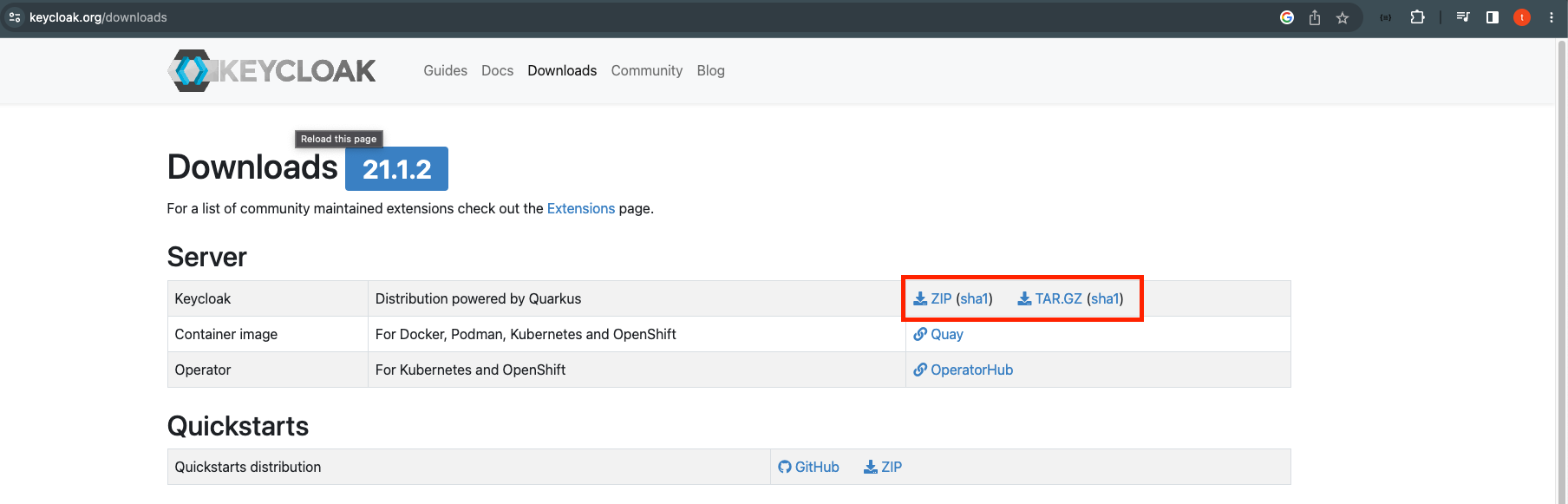Toggle the browser side panel icon

1493,17
